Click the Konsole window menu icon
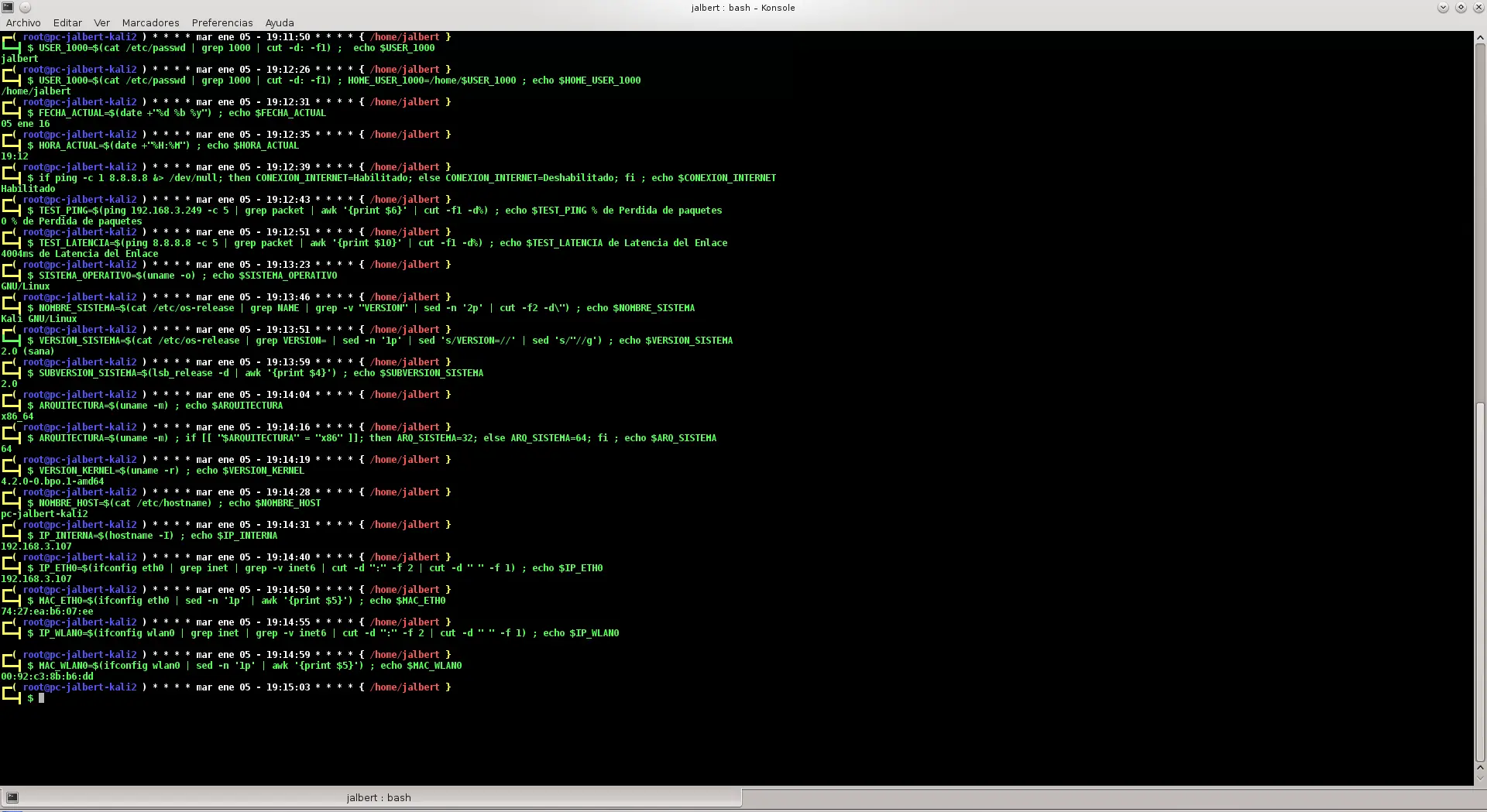Screen dimensions: 1487x812 [x=8, y=7]
